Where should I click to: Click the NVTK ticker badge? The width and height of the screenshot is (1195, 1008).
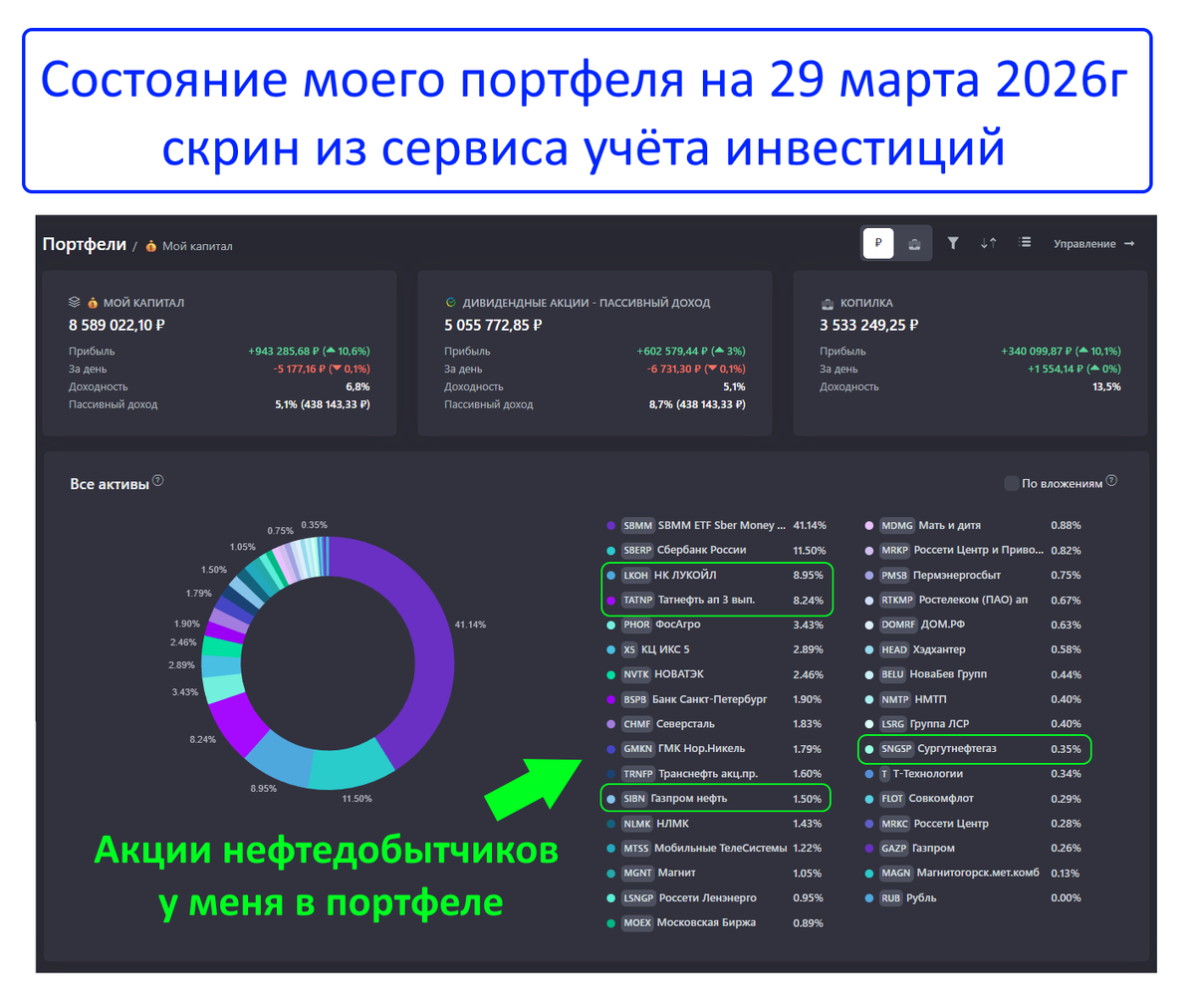coord(636,674)
